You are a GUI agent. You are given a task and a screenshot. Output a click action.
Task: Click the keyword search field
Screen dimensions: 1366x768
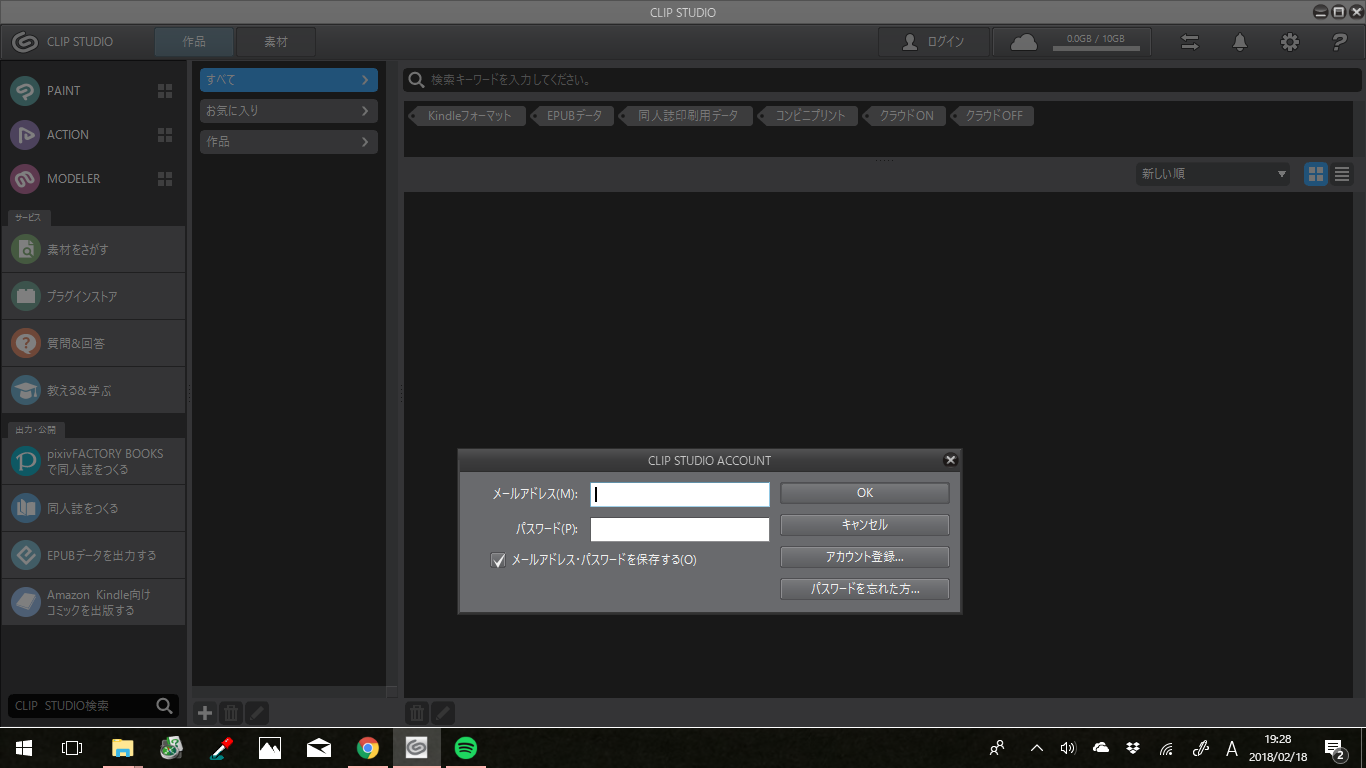tap(882, 80)
